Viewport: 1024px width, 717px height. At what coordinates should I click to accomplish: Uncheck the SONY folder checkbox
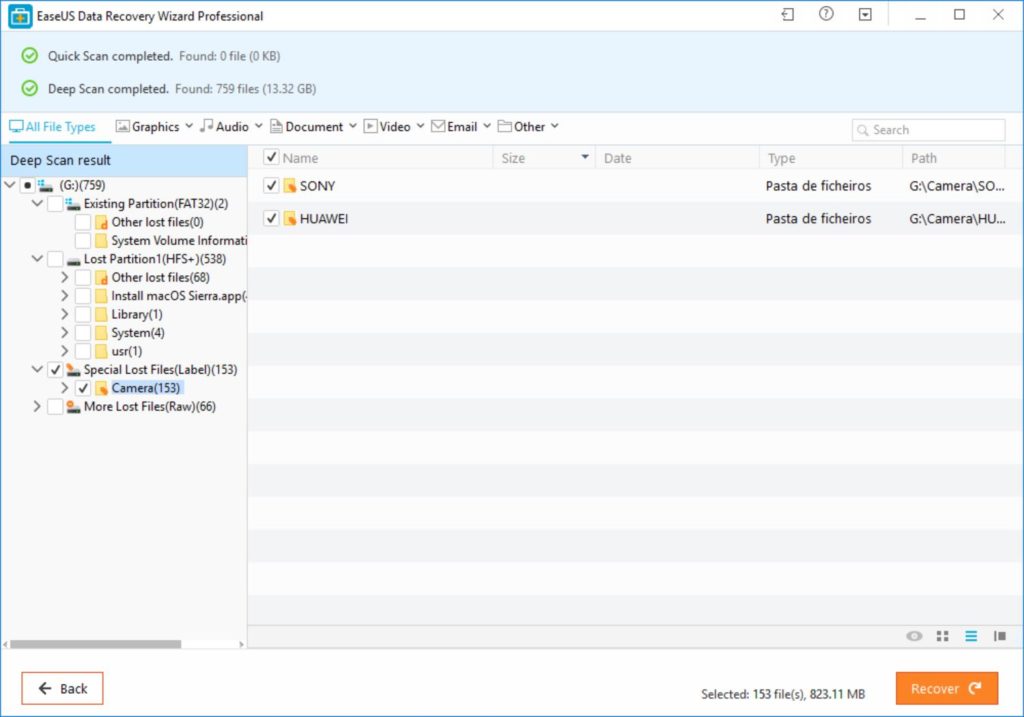(271, 185)
